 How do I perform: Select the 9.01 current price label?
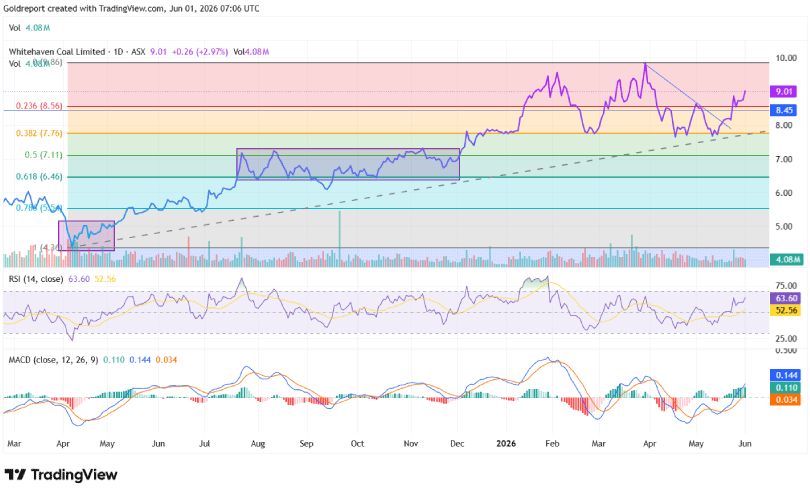[784, 91]
